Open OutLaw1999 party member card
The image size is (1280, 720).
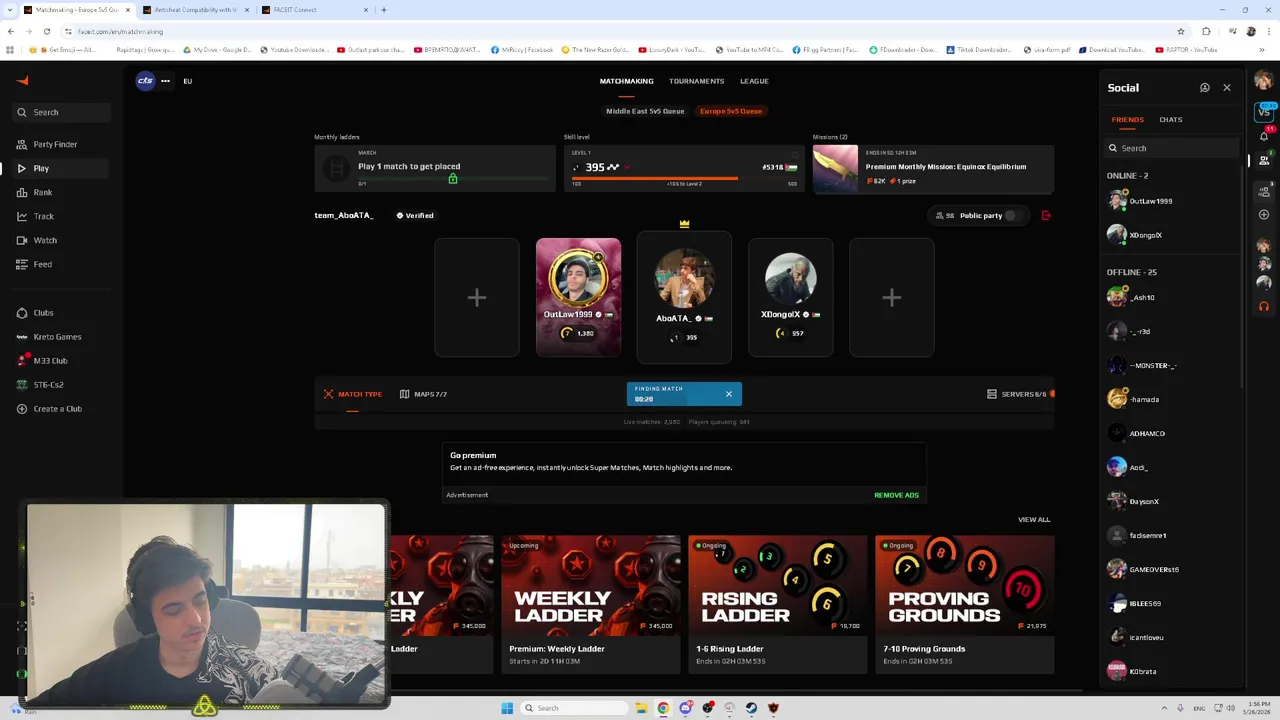(x=578, y=297)
